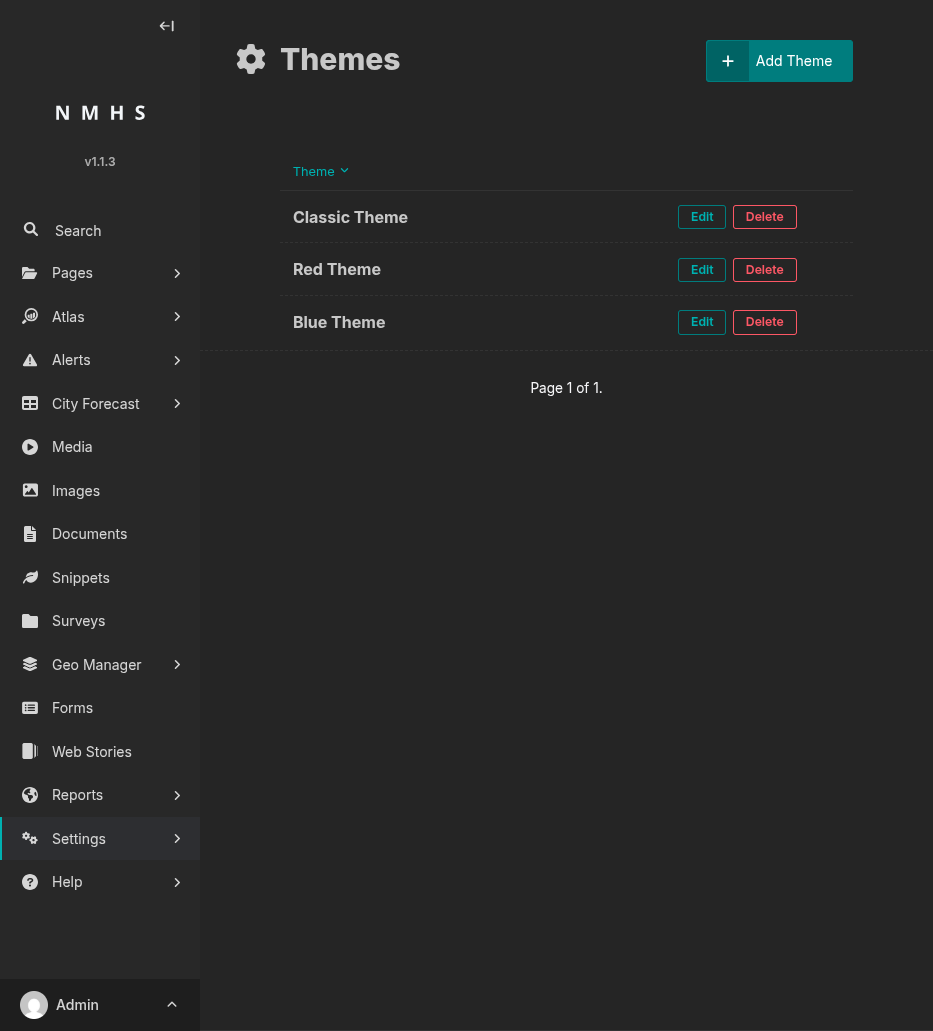
Task: Expand the Pages submenu chevron
Action: (177, 273)
